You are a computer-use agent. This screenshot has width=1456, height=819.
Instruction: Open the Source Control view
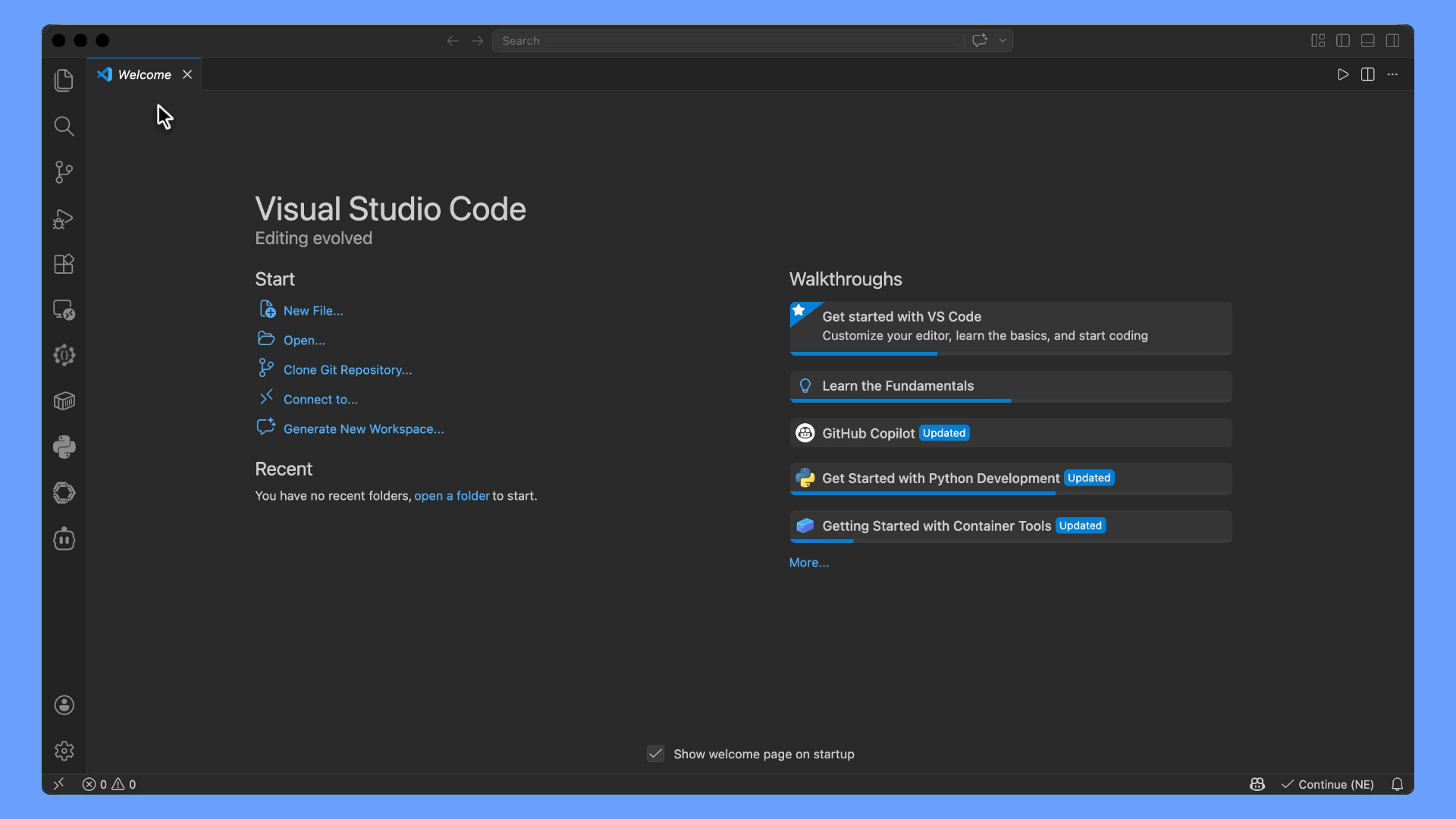pyautogui.click(x=64, y=172)
